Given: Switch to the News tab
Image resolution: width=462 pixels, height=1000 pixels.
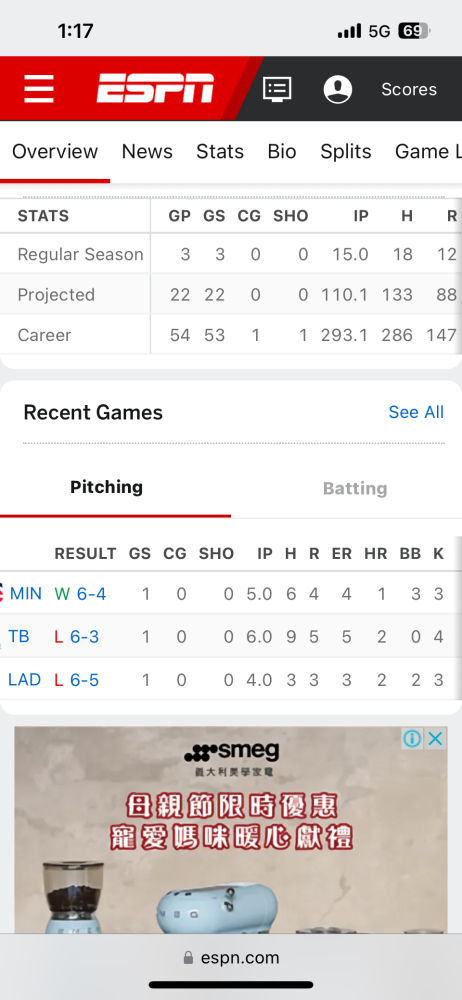Looking at the screenshot, I should 147,151.
